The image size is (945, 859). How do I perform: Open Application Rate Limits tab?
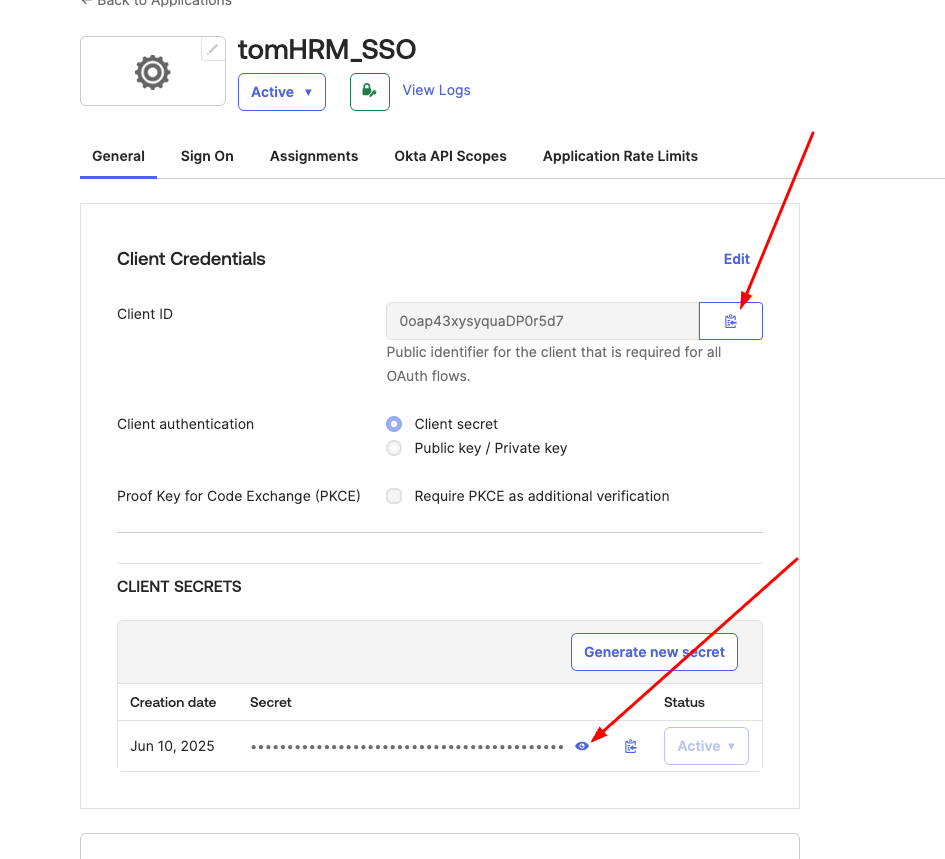pos(620,156)
